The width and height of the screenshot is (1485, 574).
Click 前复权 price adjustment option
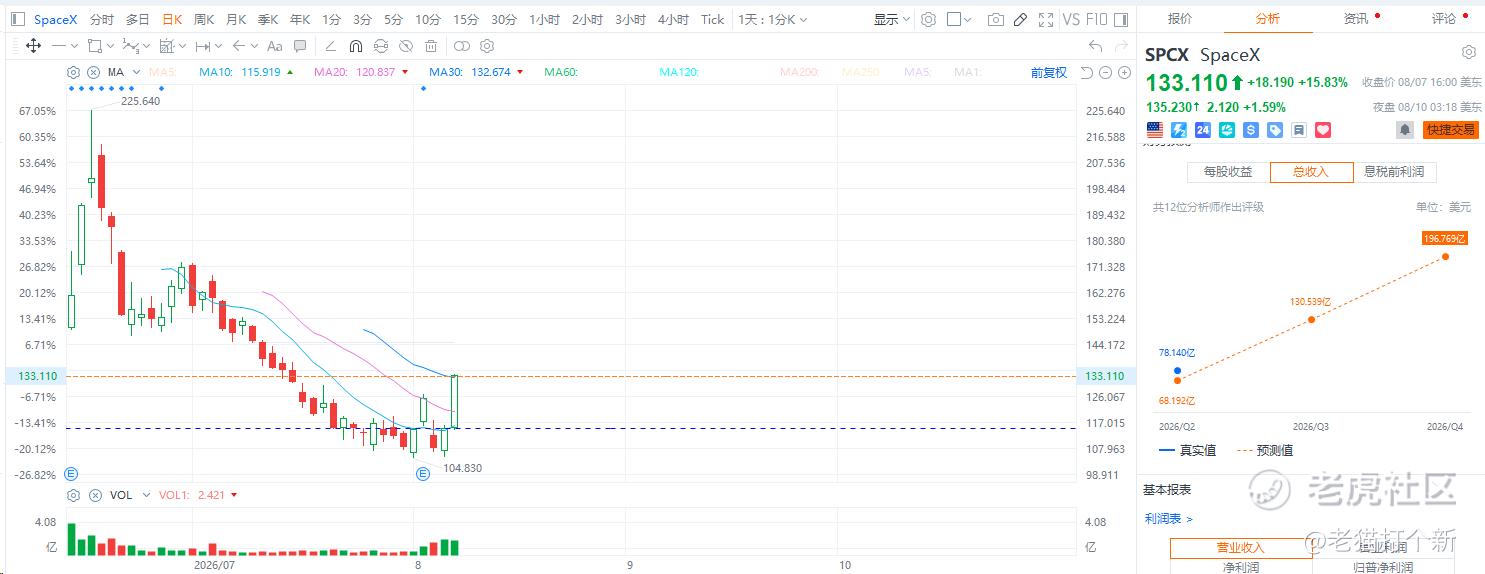(1049, 72)
